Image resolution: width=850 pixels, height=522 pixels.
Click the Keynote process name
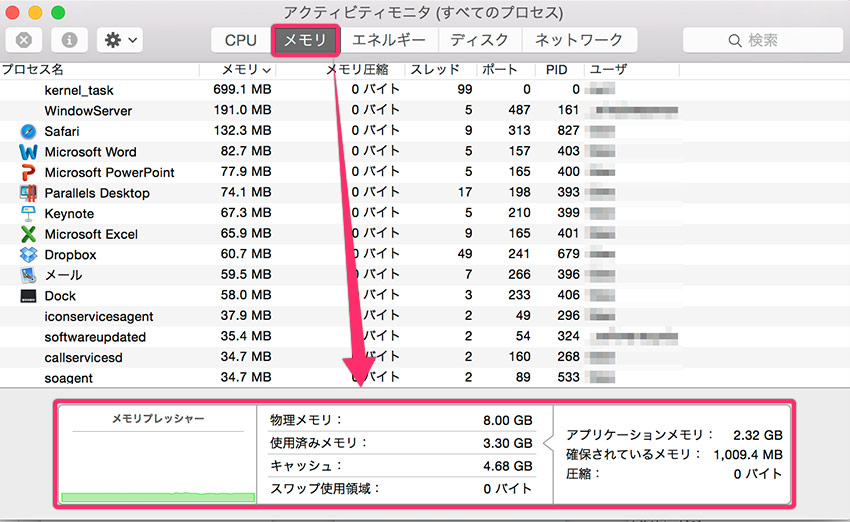tap(69, 214)
